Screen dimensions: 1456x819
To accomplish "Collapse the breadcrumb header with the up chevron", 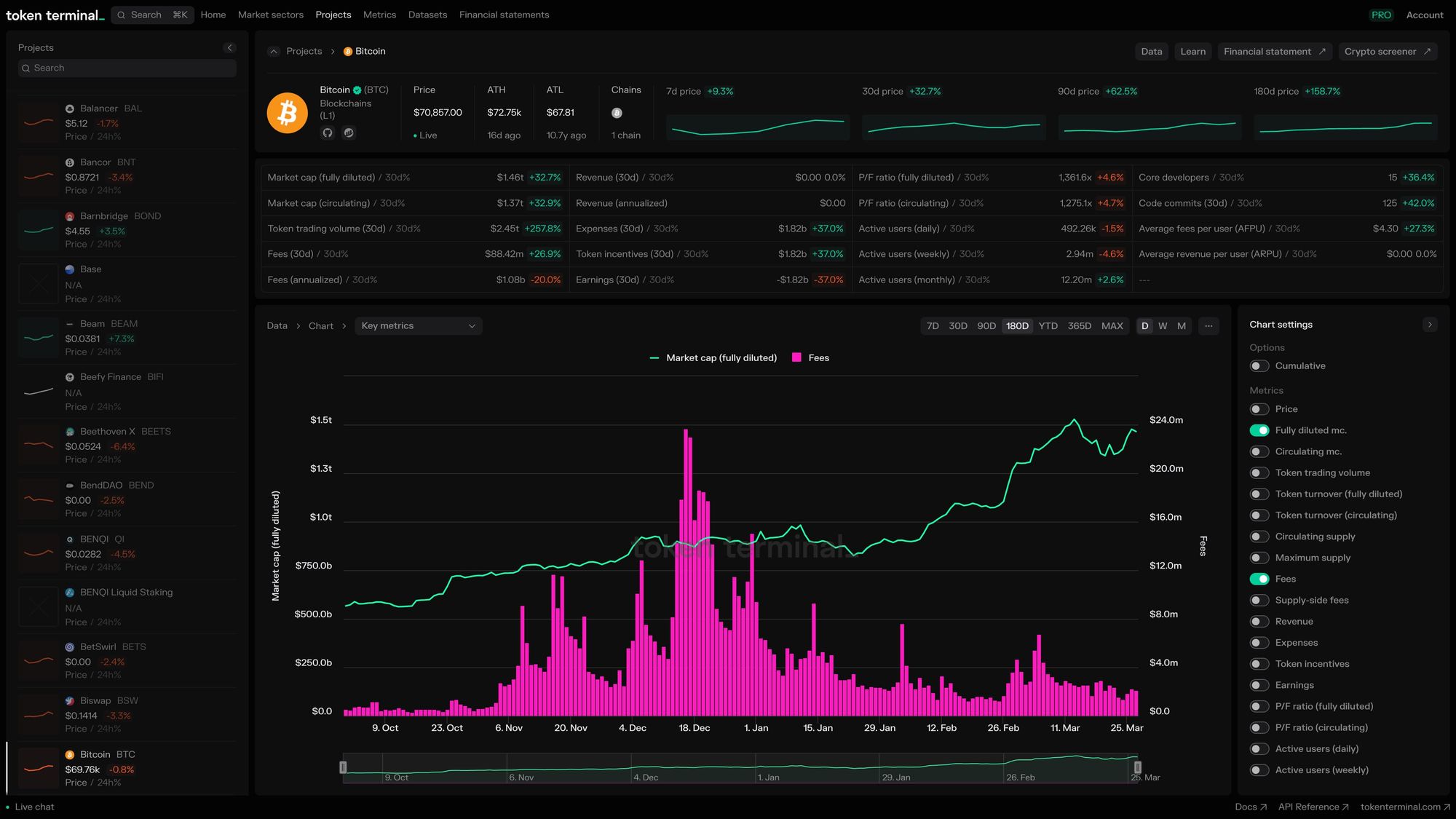I will 274,52.
